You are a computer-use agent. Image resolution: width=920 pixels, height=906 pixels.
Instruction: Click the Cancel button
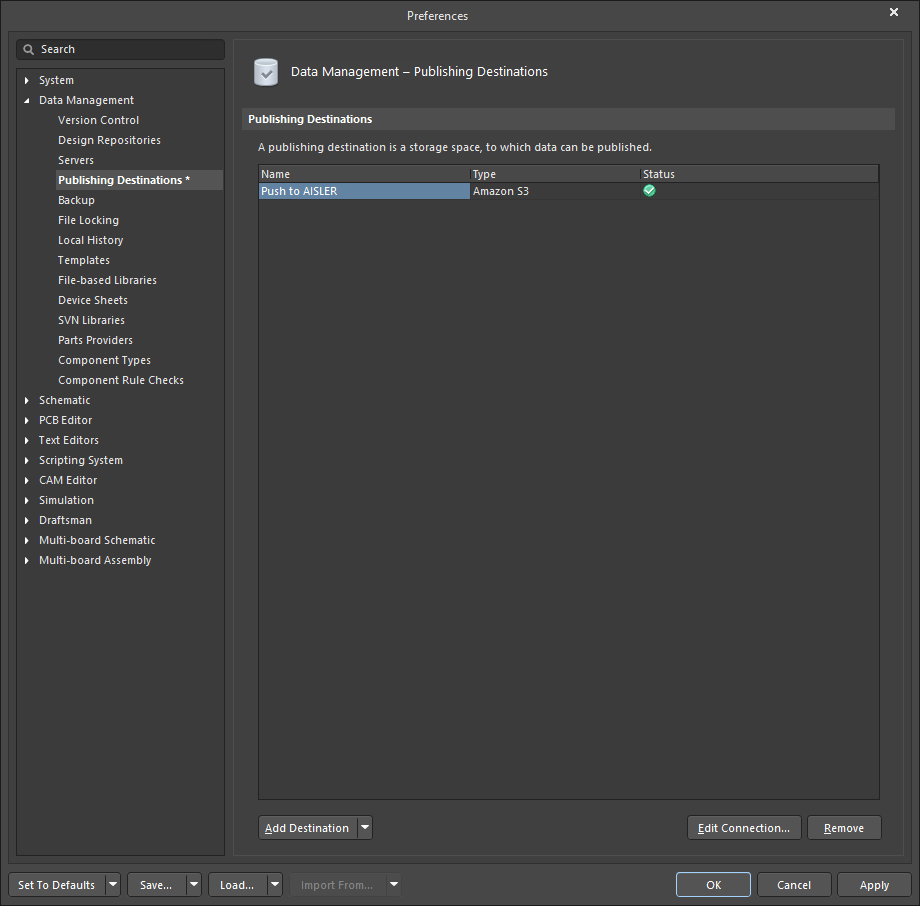click(x=794, y=884)
